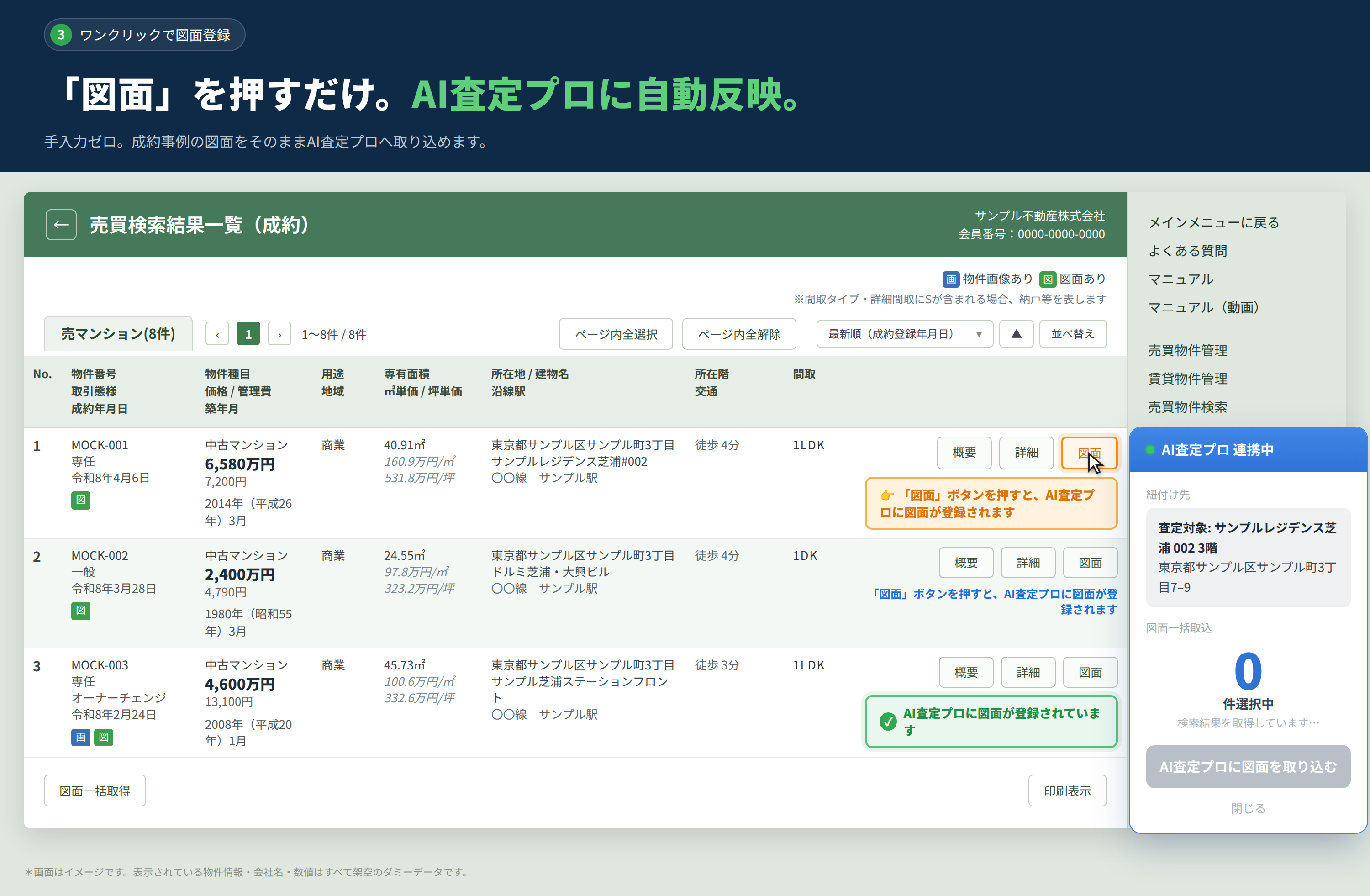This screenshot has width=1370, height=896.
Task: Click building name ドルミ芝浦・大興ビル
Action: (550, 571)
